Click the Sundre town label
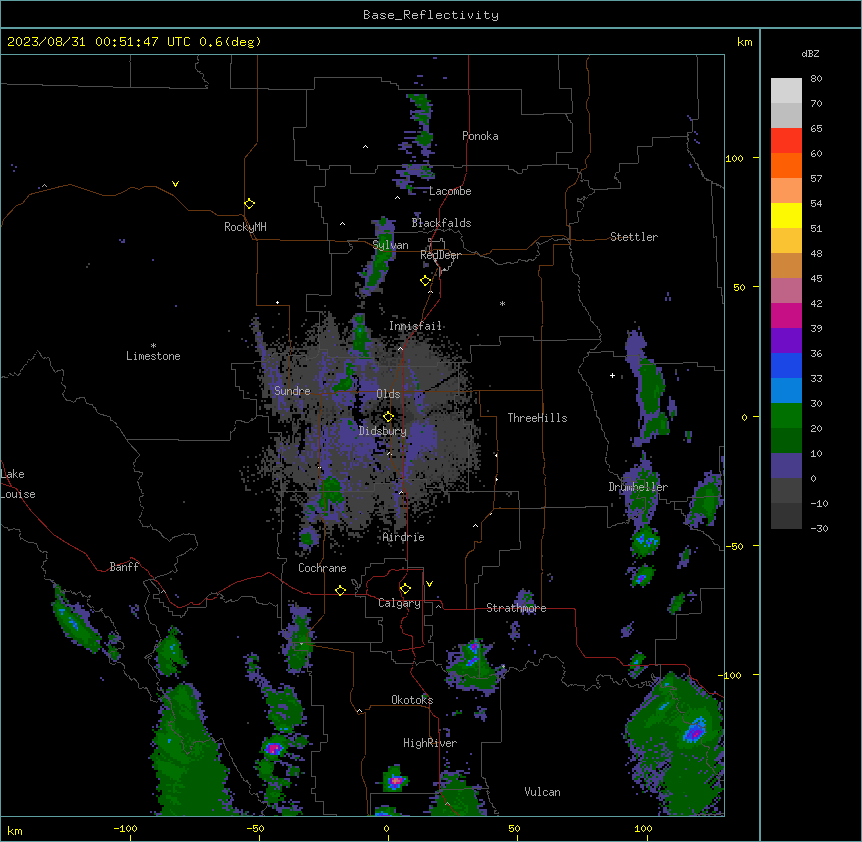 tap(292, 391)
